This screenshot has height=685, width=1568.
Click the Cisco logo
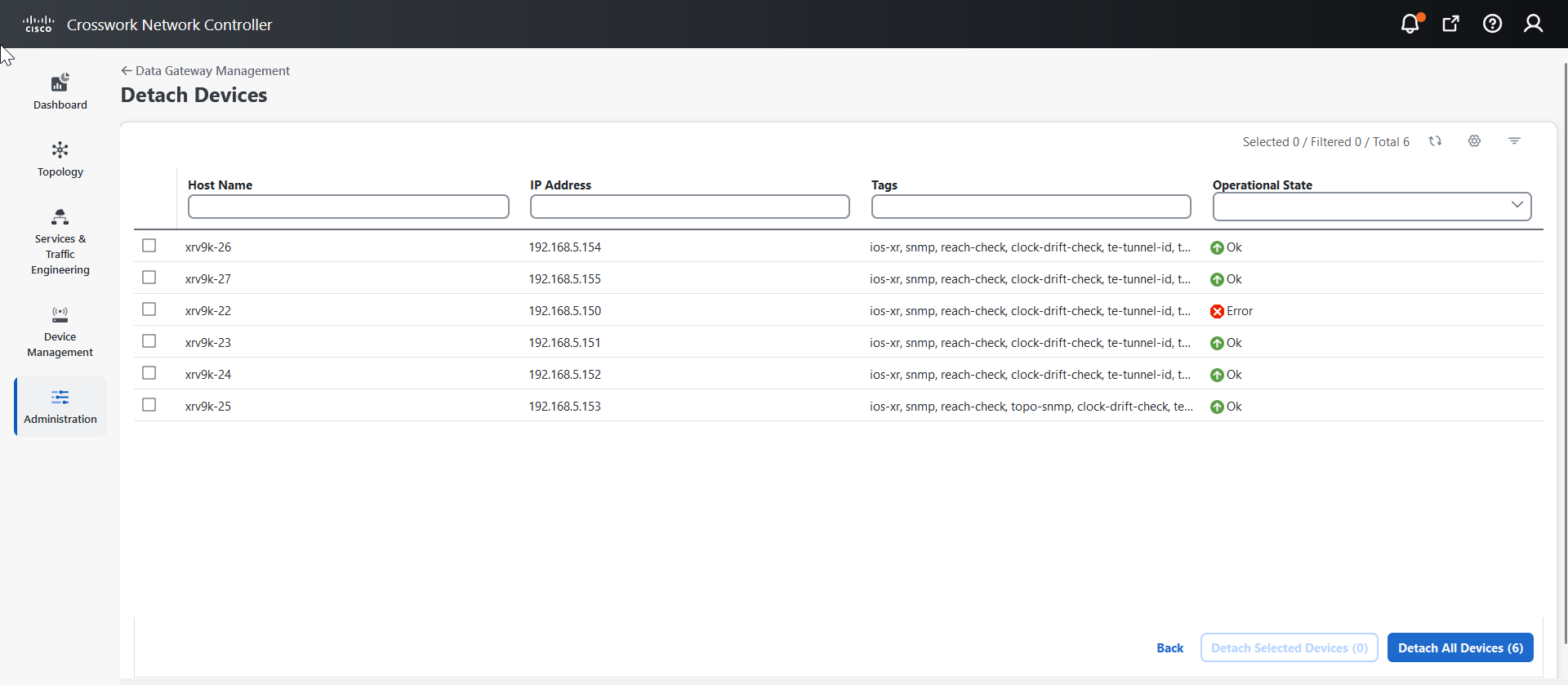38,24
